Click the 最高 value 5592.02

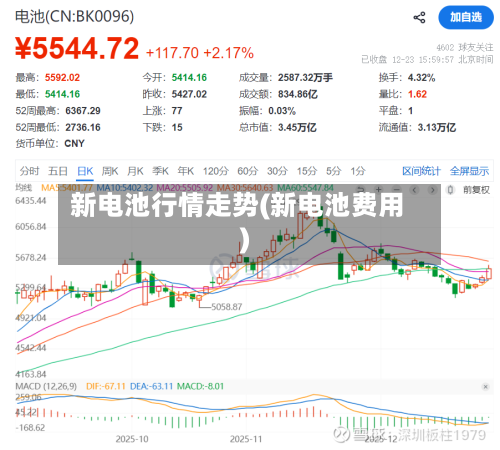(x=62, y=78)
